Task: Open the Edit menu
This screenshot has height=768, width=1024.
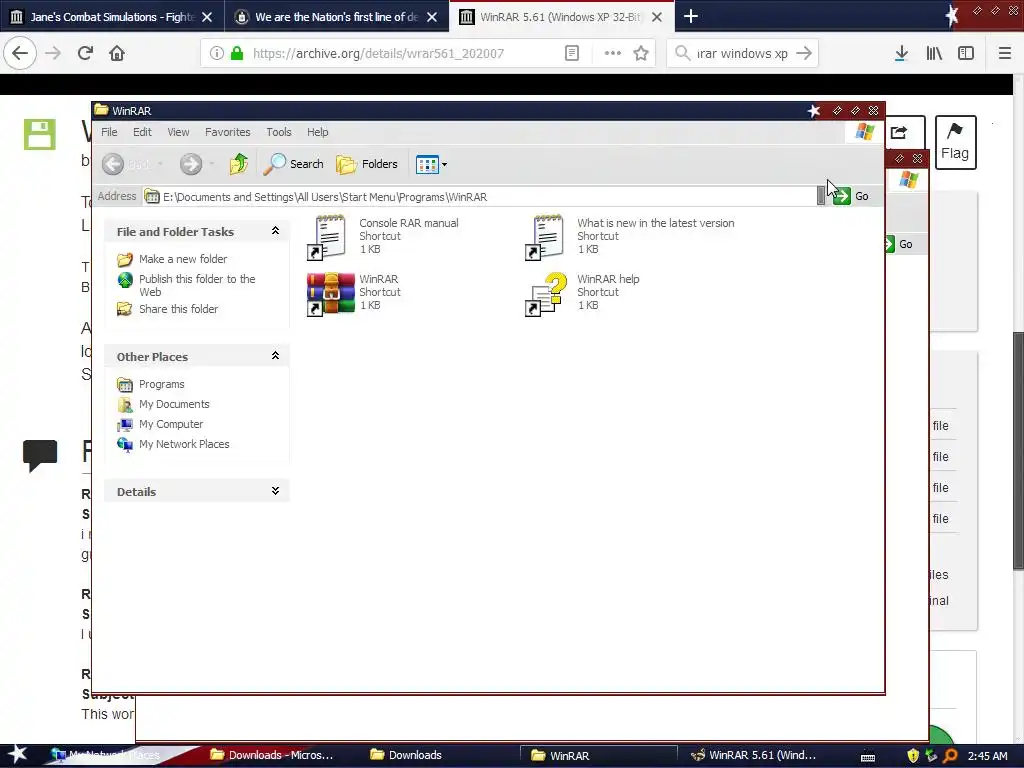Action: click(x=142, y=132)
